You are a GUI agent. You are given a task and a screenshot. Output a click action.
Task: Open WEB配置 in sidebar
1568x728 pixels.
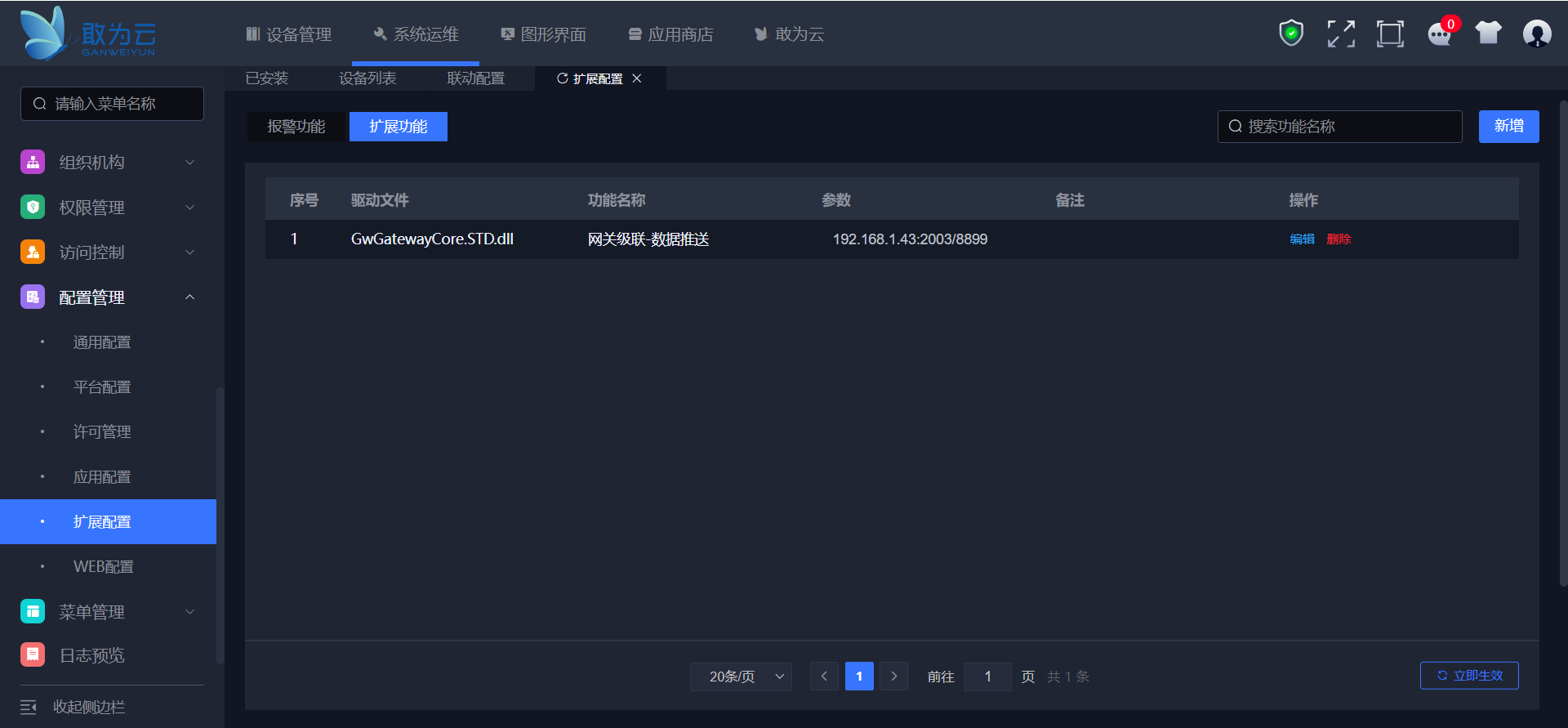pos(103,567)
